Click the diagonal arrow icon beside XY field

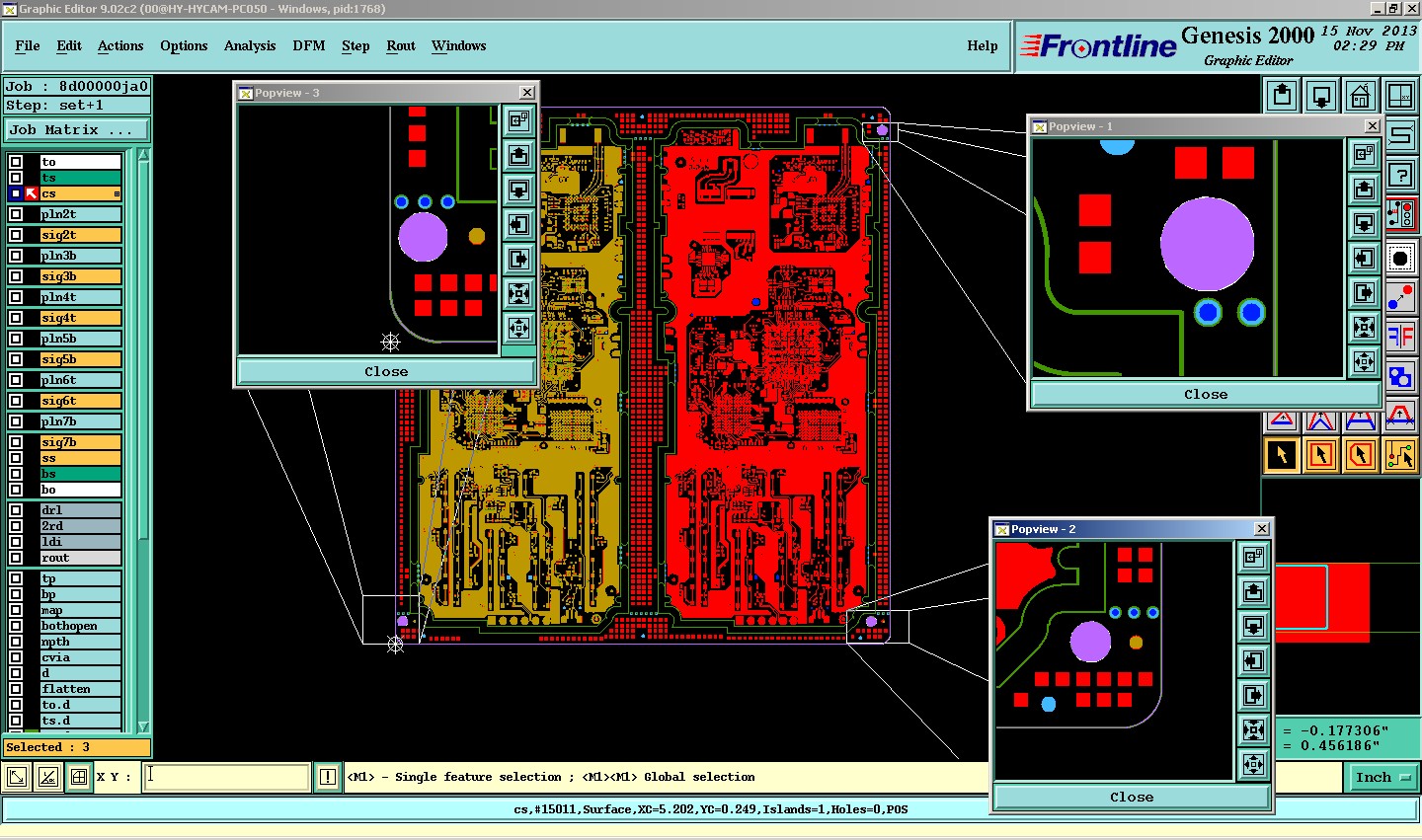(x=17, y=777)
